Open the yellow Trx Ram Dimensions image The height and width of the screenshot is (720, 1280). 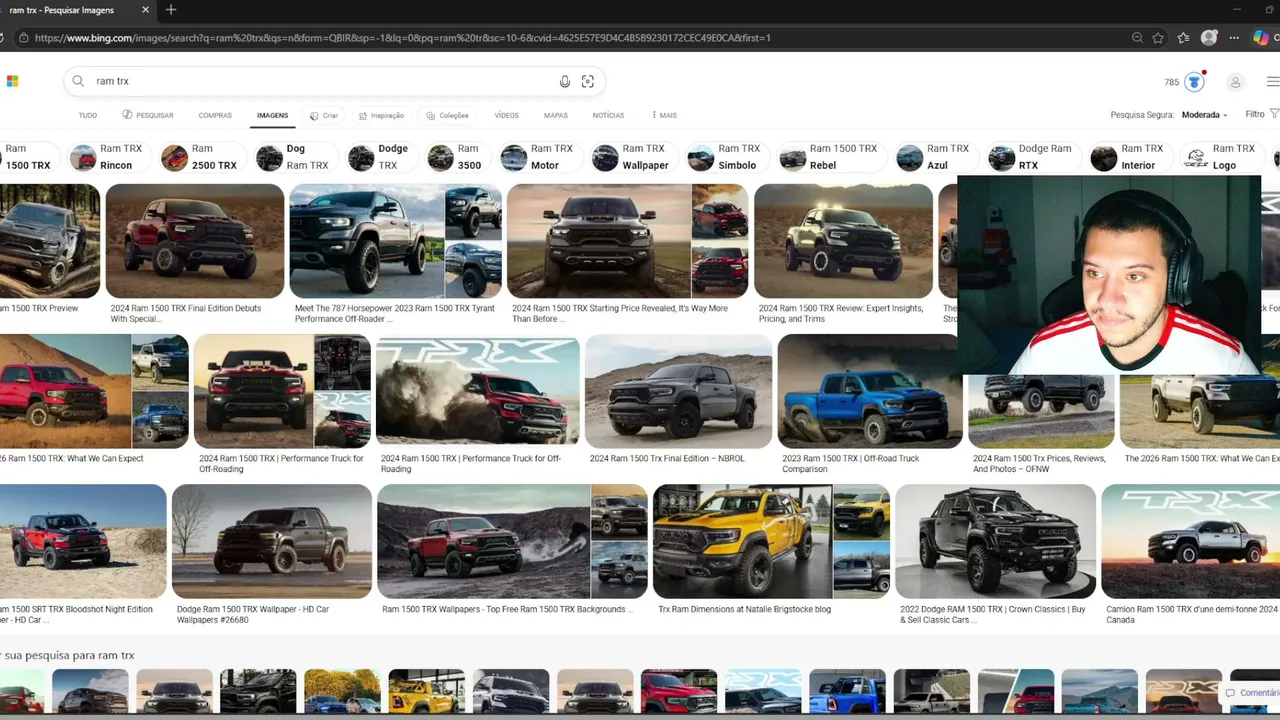pyautogui.click(x=742, y=541)
